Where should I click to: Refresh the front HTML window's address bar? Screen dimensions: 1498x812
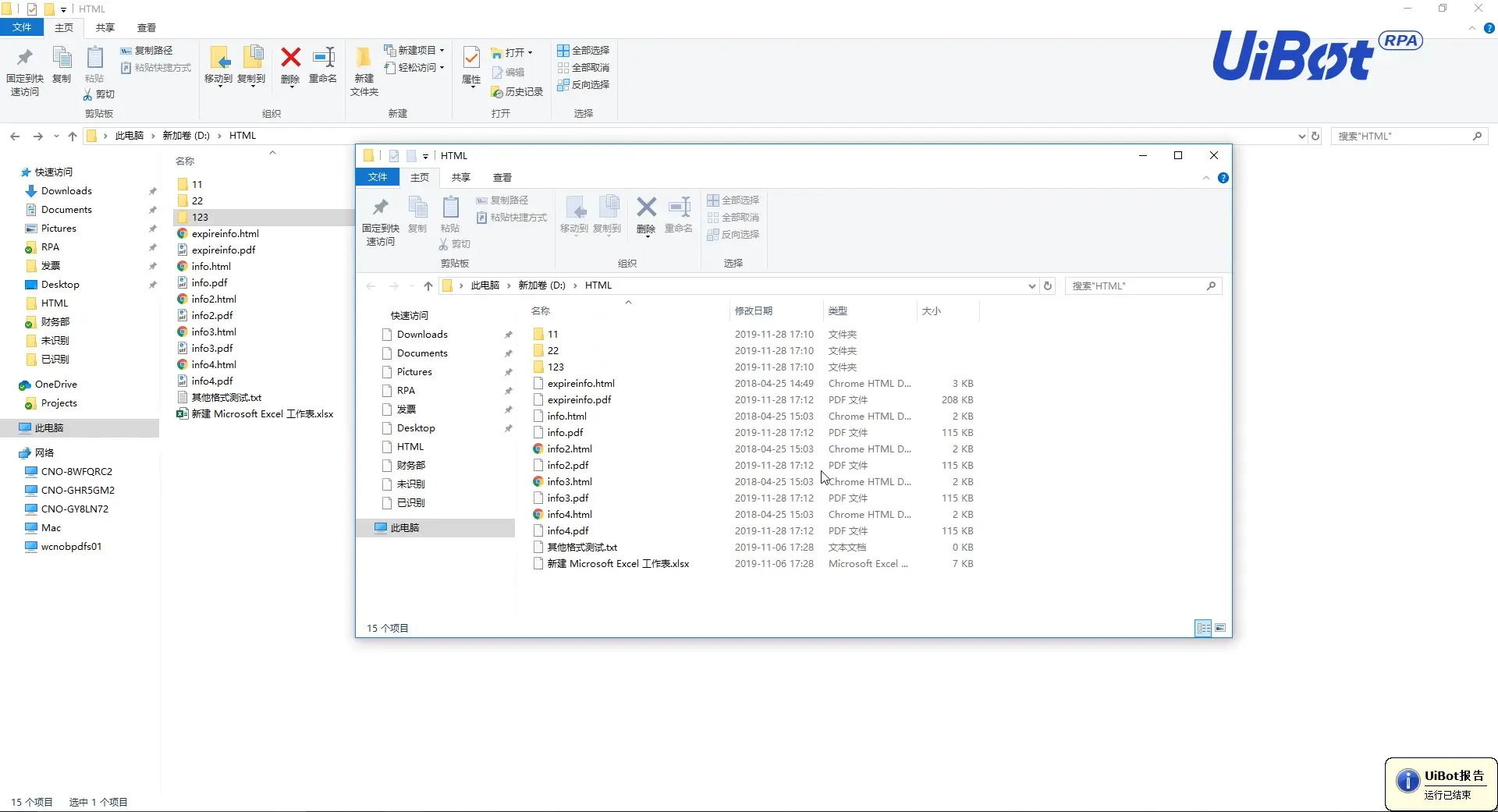[1048, 285]
